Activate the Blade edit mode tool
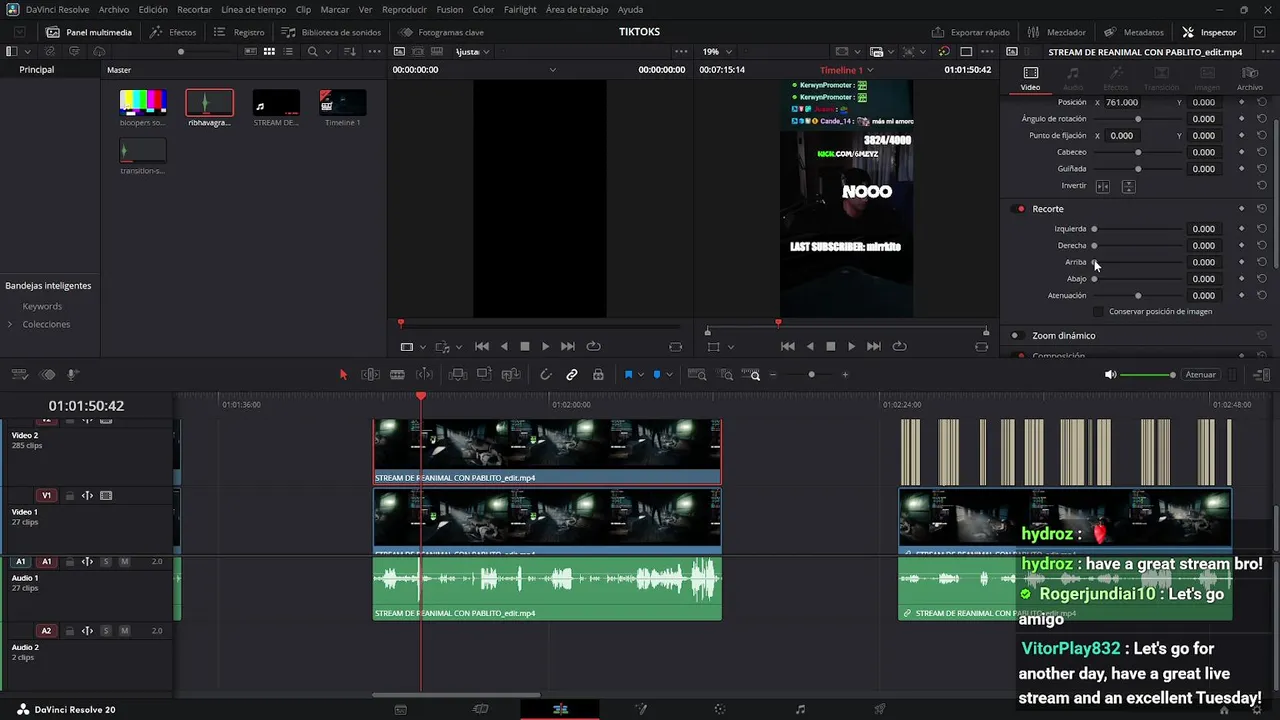The height and width of the screenshot is (720, 1280). [397, 375]
